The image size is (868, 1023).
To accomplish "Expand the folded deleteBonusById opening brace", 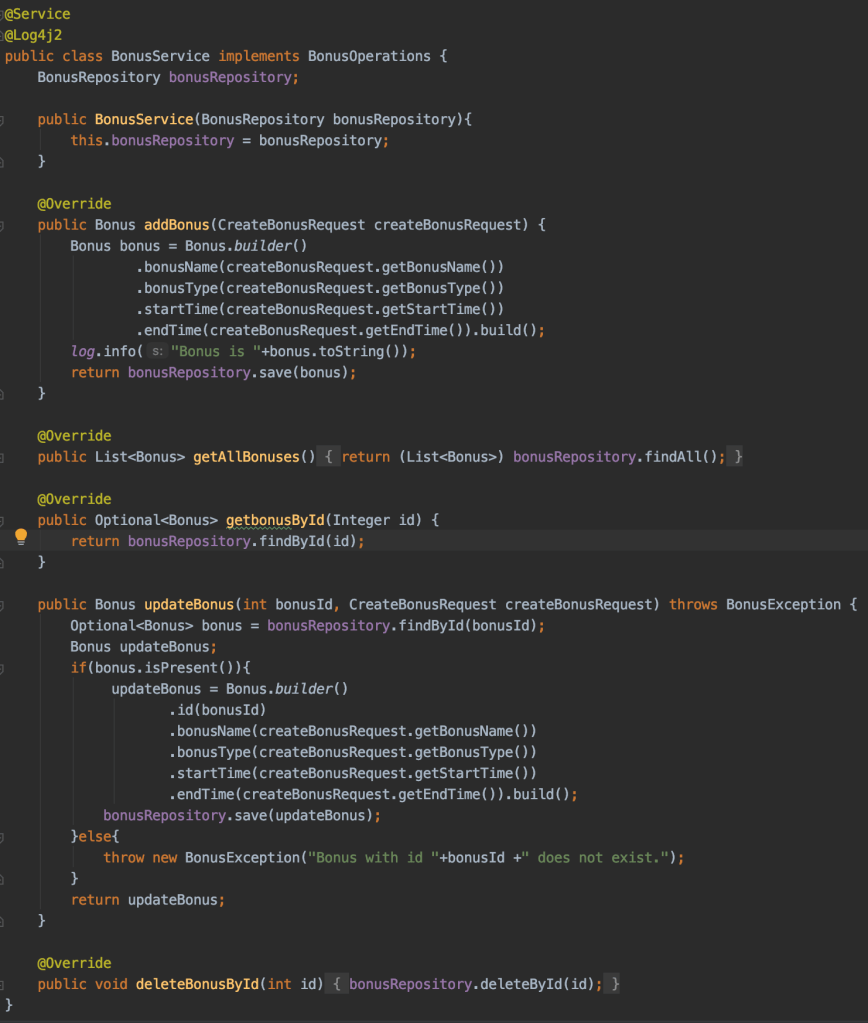I will 338,984.
